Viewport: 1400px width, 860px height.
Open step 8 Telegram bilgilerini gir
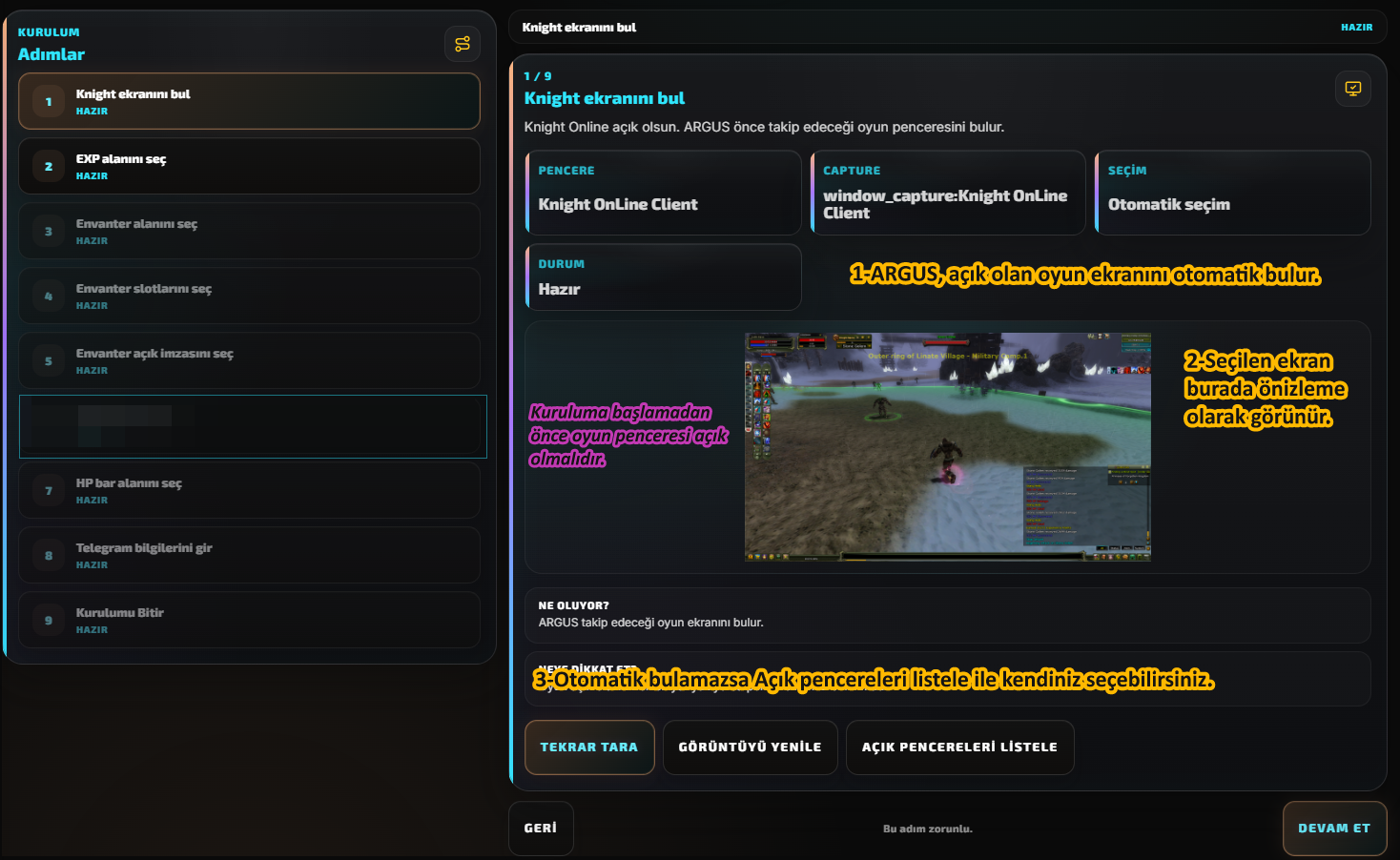point(249,555)
